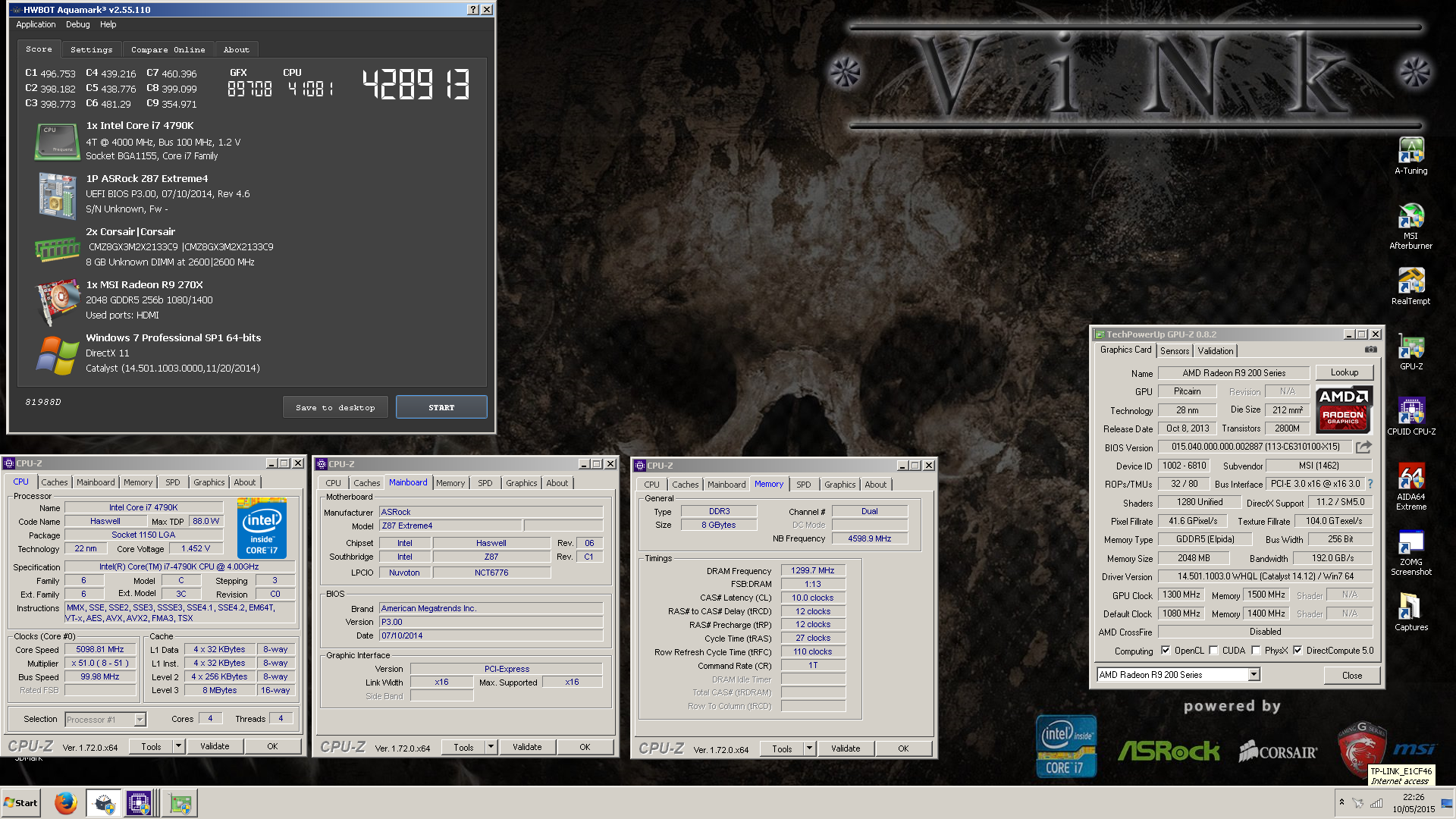
Task: Open the Processor #1 selection dropdown
Action: 140,720
